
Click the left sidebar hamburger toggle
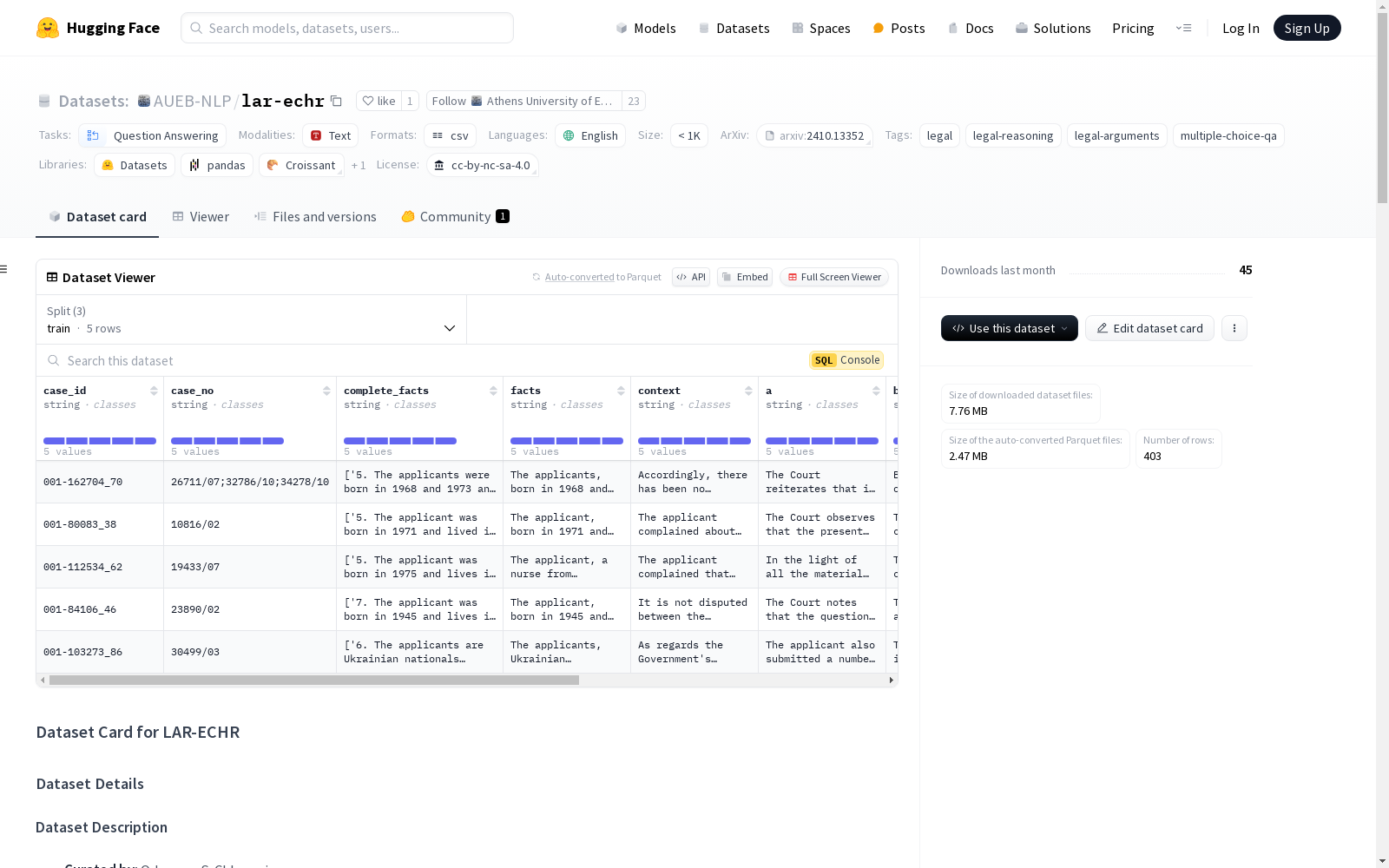point(3,269)
